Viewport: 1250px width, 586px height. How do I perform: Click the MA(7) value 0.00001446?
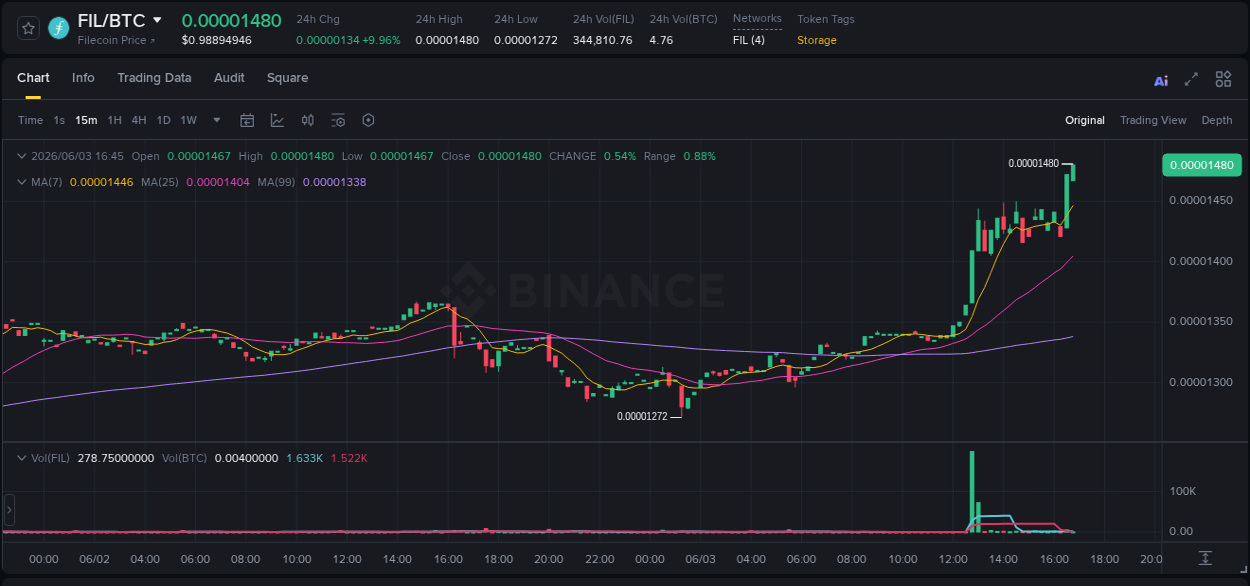tap(102, 182)
